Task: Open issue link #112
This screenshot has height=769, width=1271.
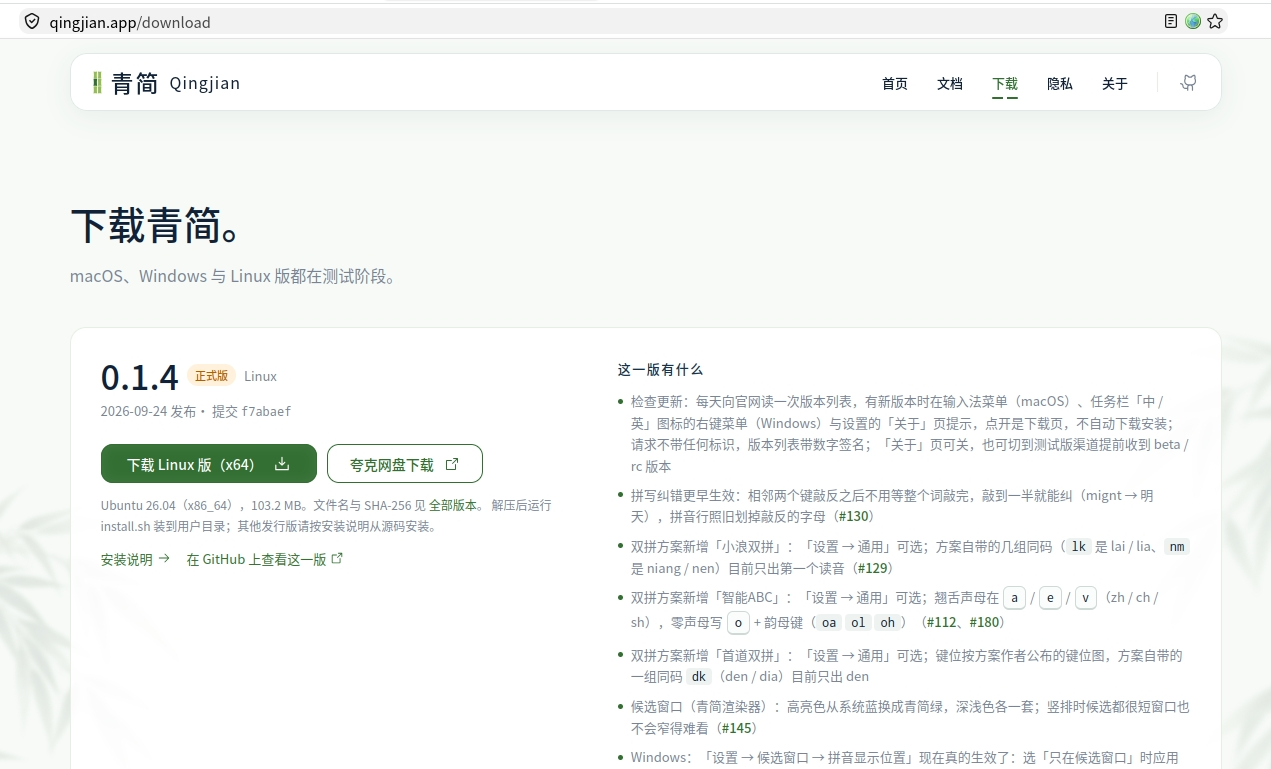Action: point(943,622)
